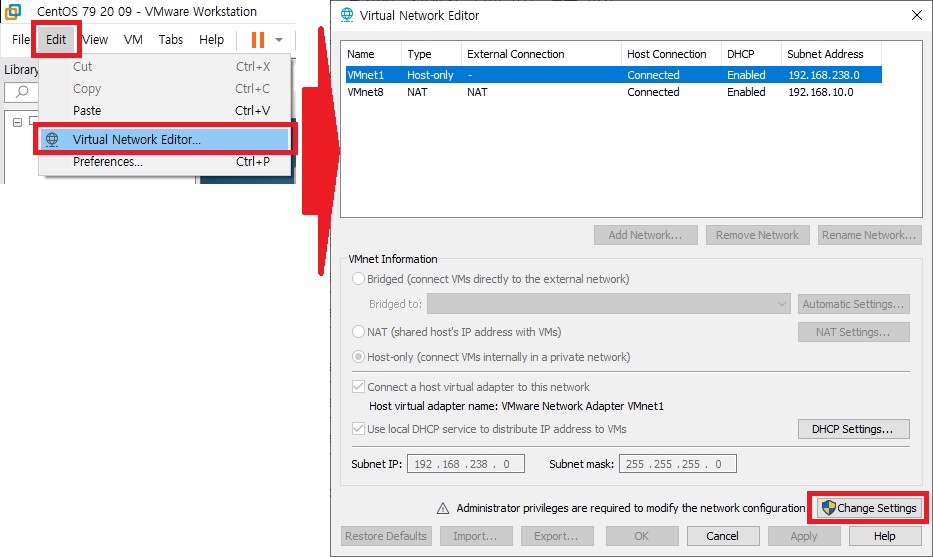Click the Import button
The image size is (933, 557).
click(x=476, y=536)
